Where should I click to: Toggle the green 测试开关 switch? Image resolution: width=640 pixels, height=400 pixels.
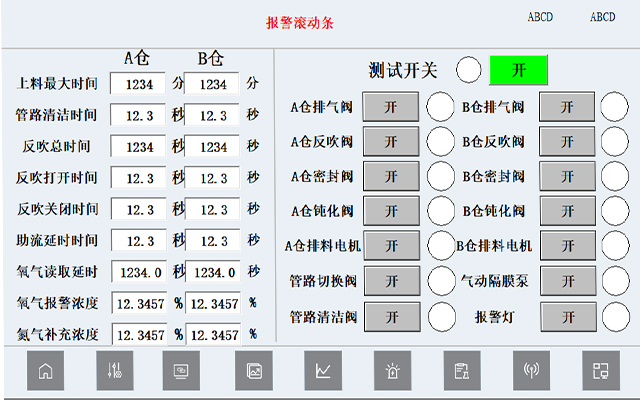point(518,70)
